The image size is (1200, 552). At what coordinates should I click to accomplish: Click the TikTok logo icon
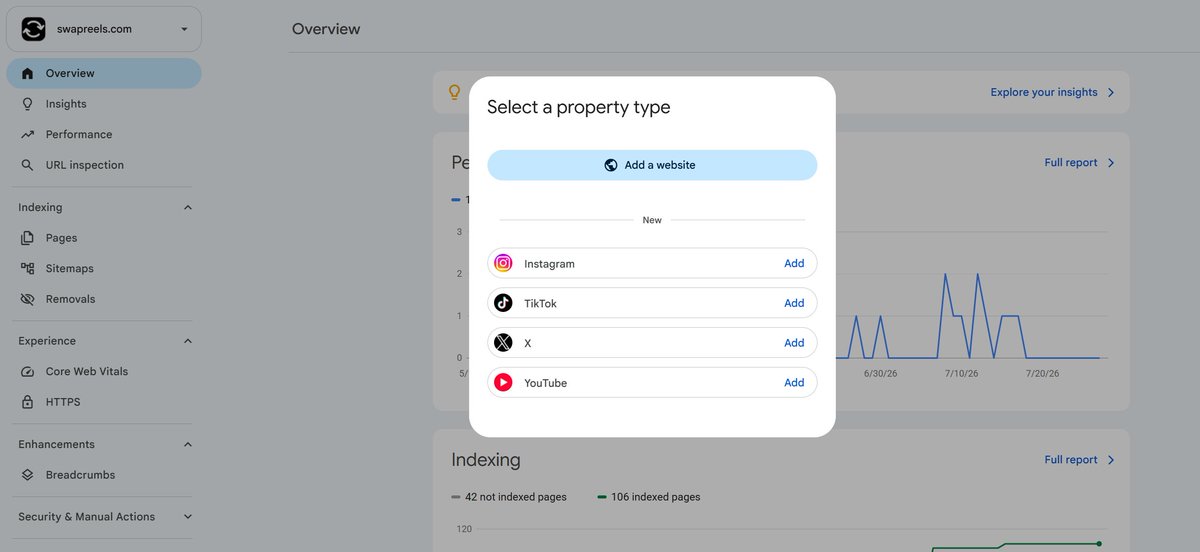pos(503,303)
